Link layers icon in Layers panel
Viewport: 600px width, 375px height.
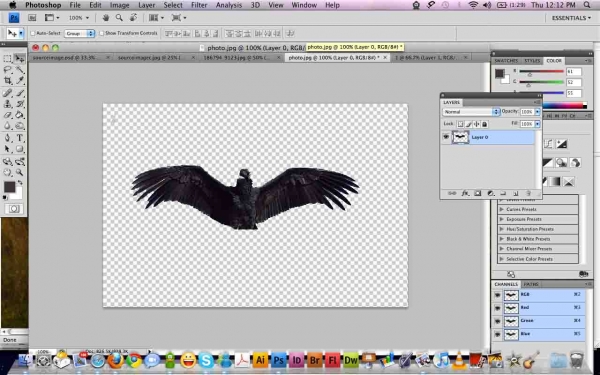click(452, 194)
